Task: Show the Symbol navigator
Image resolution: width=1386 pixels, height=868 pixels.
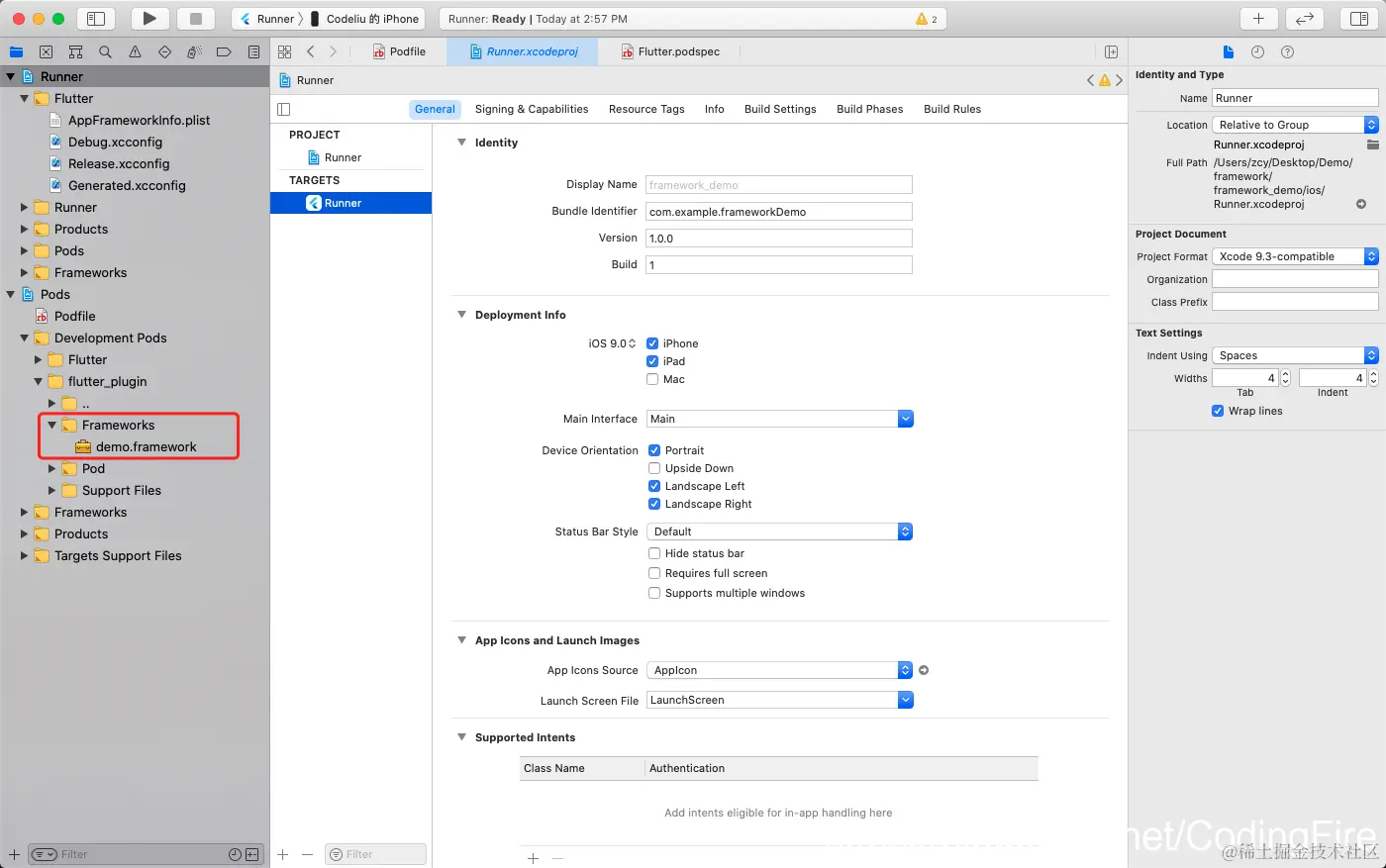Action: click(x=75, y=51)
